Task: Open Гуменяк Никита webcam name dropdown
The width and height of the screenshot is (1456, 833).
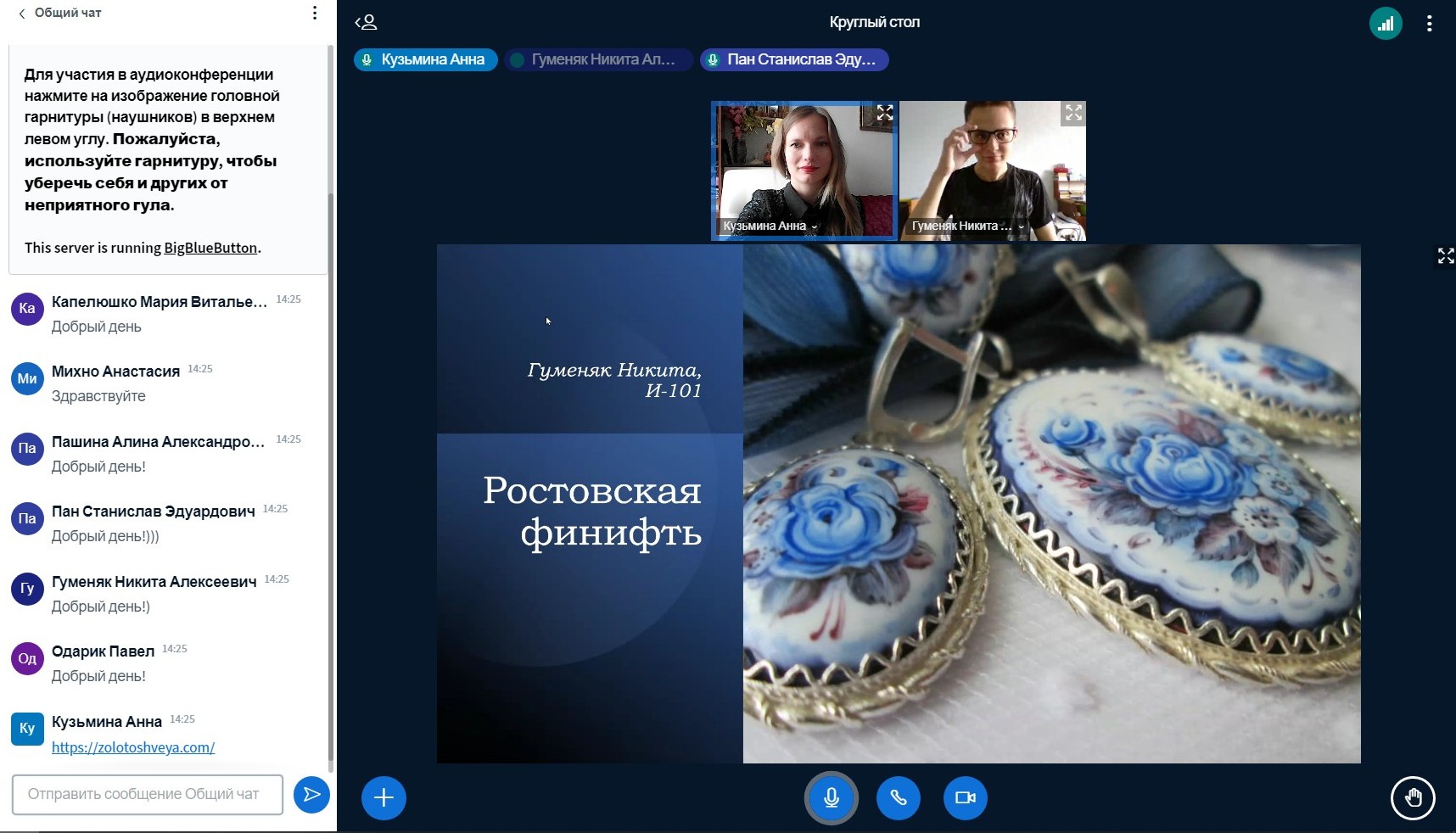Action: pos(967,226)
